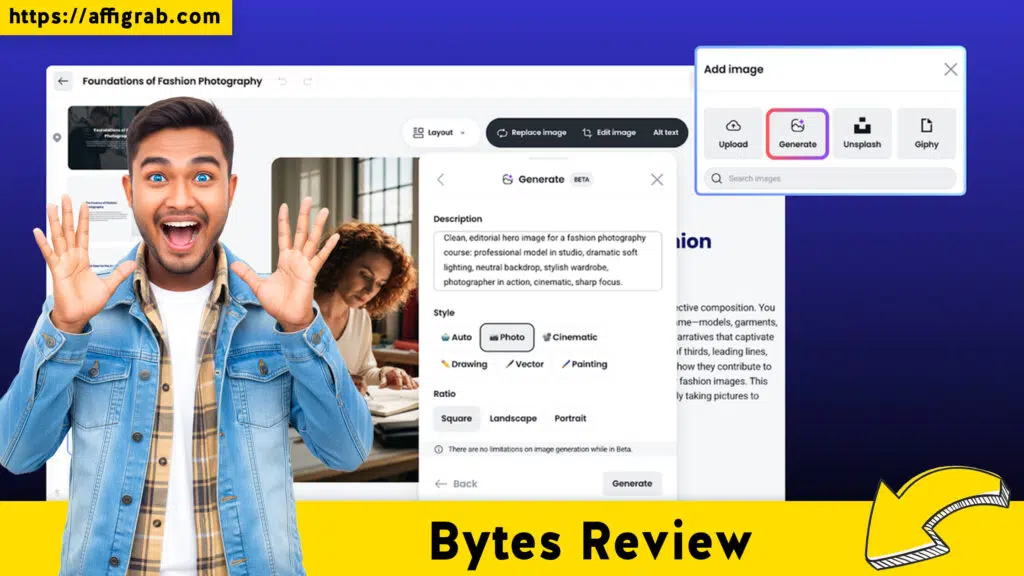The image size is (1024, 576).
Task: Click the location pin icon in left sidebar
Action: (57, 138)
